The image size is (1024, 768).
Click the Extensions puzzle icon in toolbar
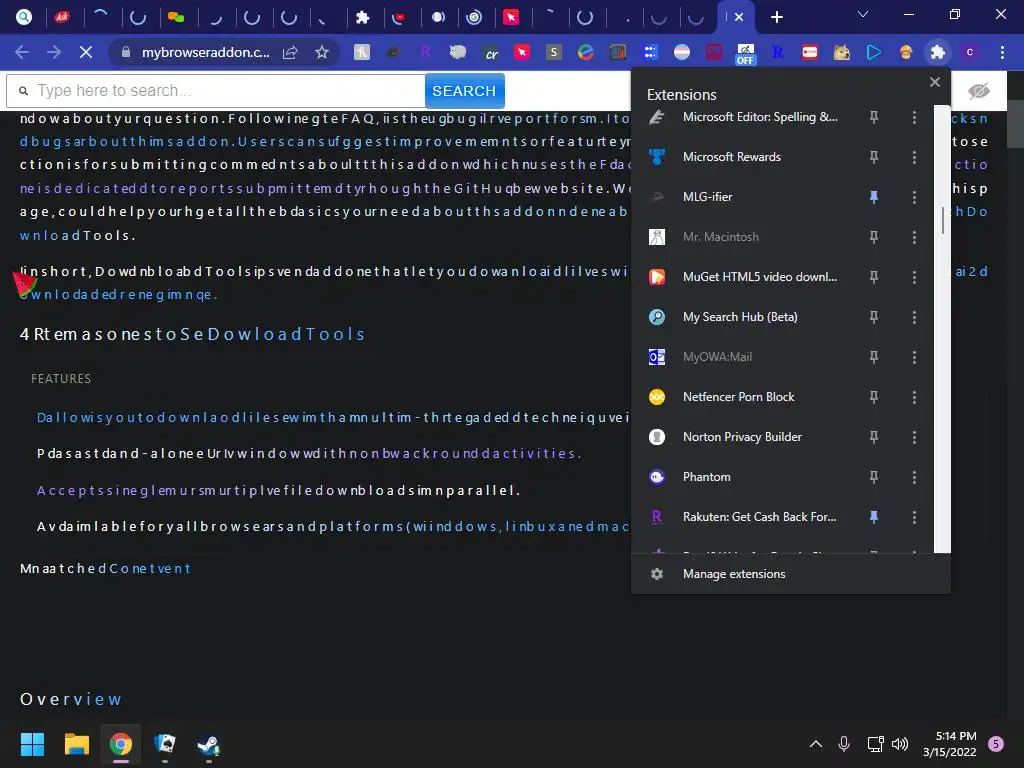tap(938, 52)
